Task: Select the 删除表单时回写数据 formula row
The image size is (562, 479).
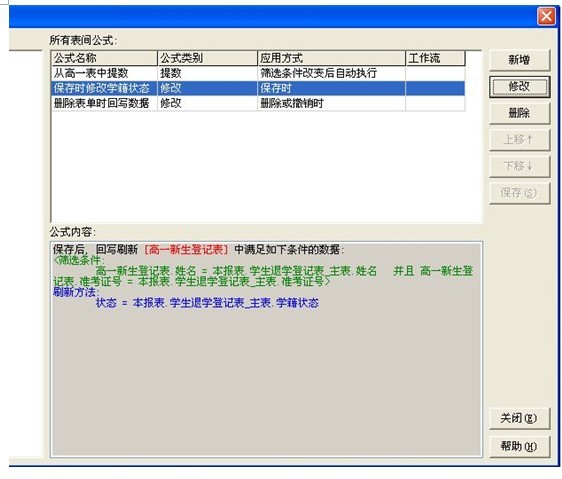Action: coord(258,104)
